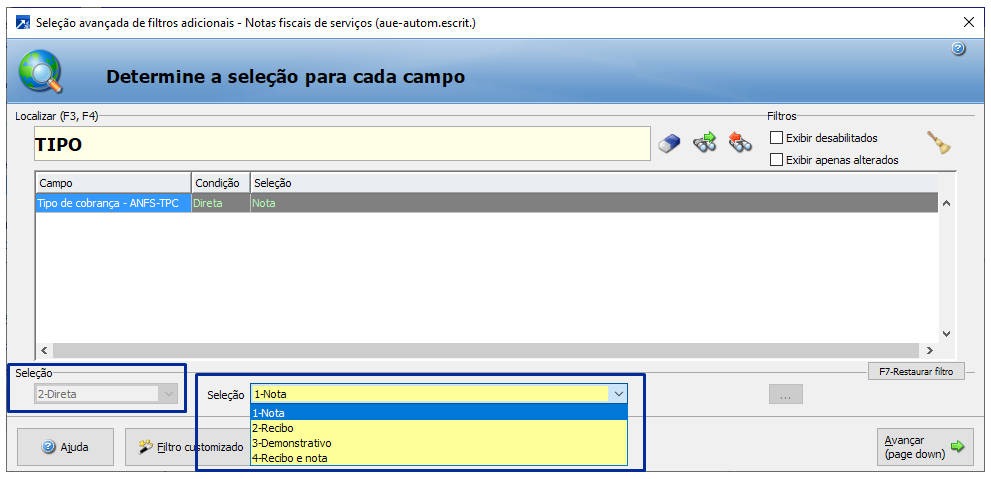
Task: Click the horizontal scrollbar of the table
Action: 485,350
